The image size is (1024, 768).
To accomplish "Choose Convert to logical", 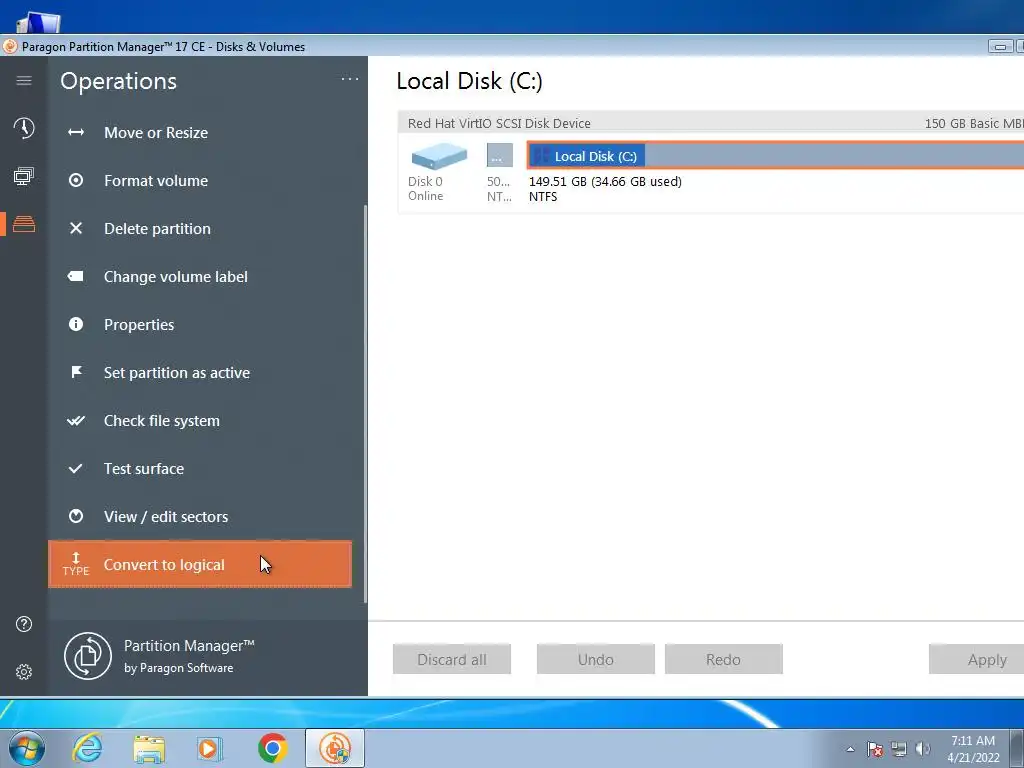I will (200, 564).
